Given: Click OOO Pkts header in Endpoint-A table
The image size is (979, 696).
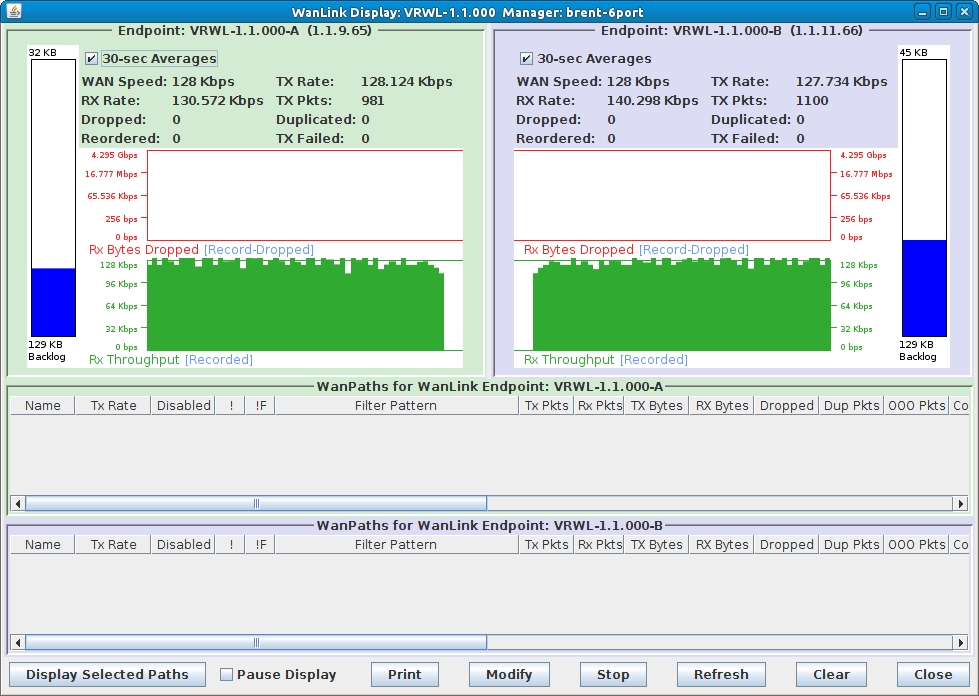Looking at the screenshot, I should pos(917,406).
